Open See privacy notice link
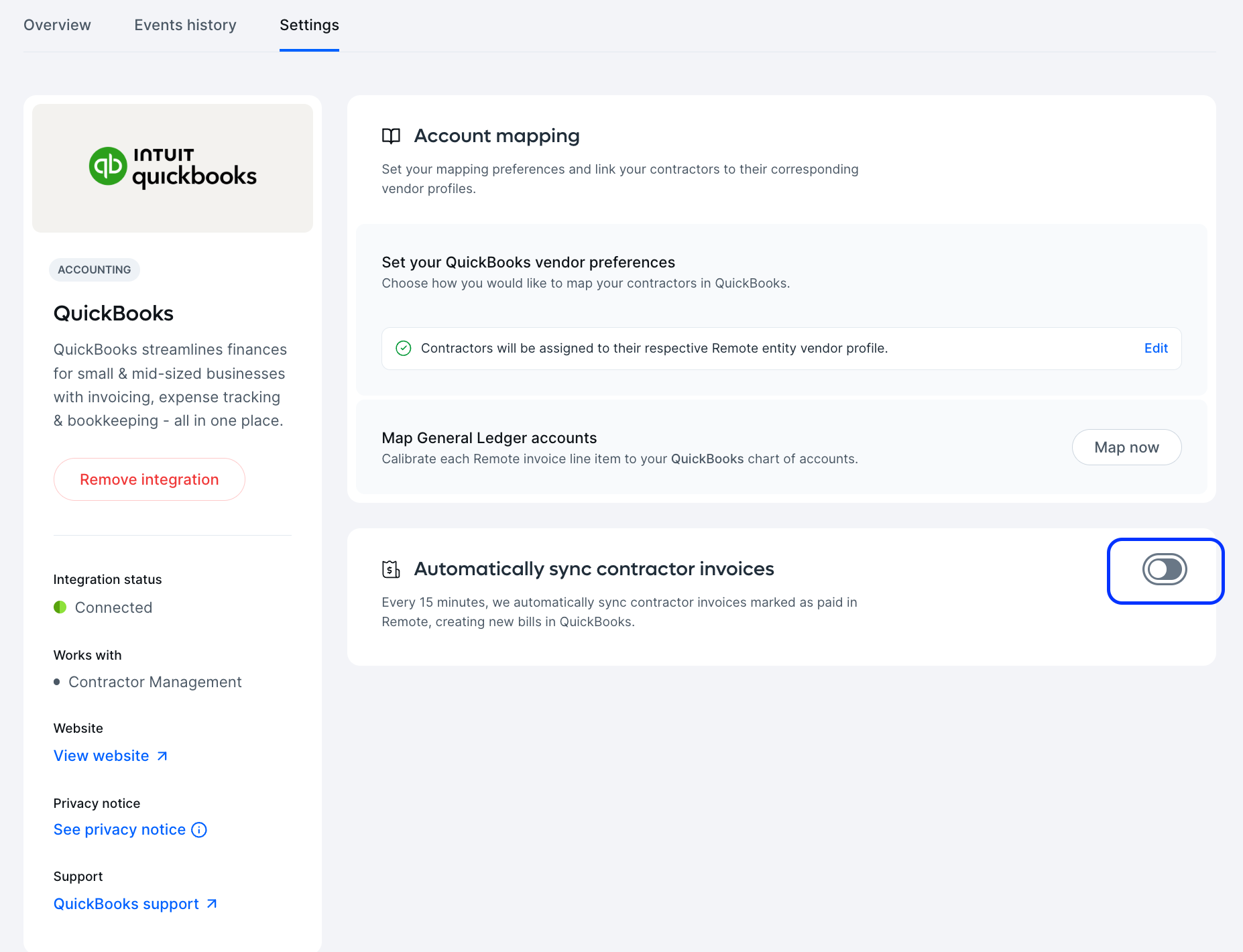The image size is (1243, 952). tap(119, 829)
